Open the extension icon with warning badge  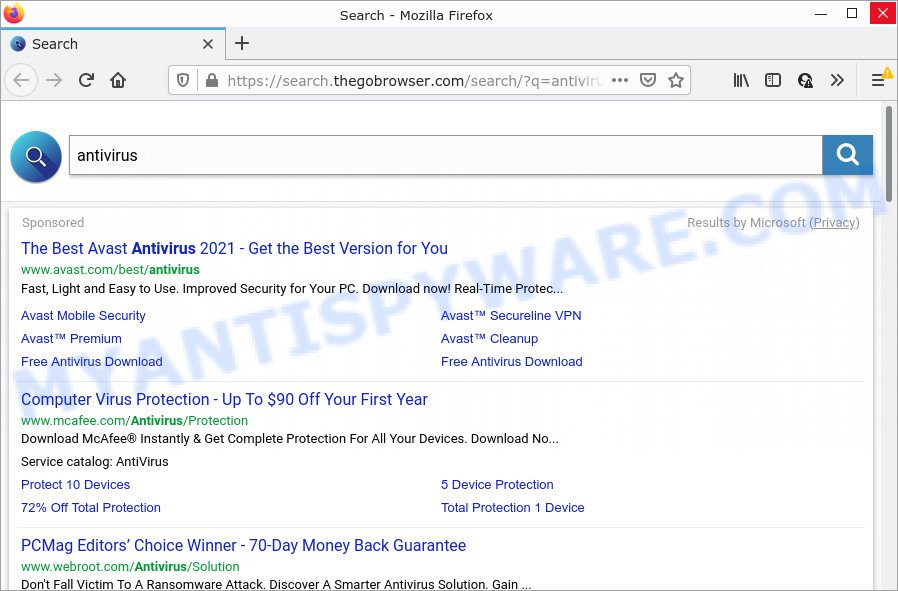point(805,80)
